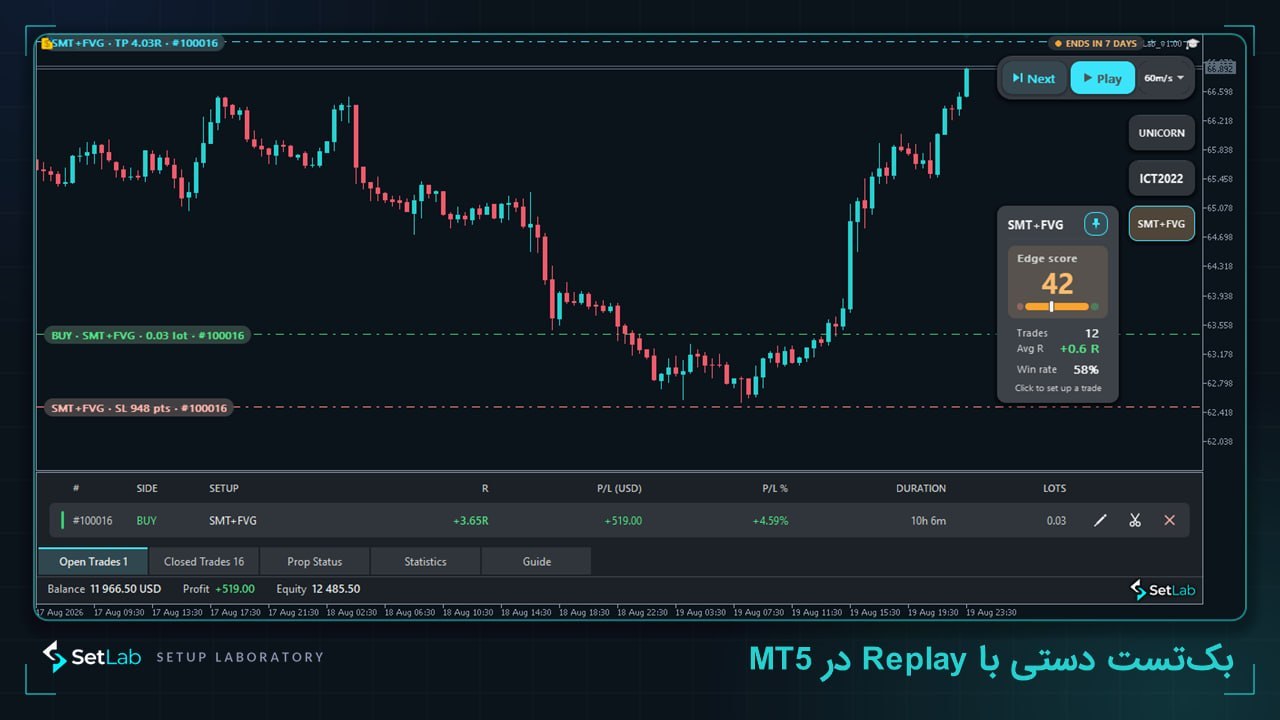Screen dimensions: 1280x720
Task: Select the UNICORN setup button
Action: [x=1161, y=133]
